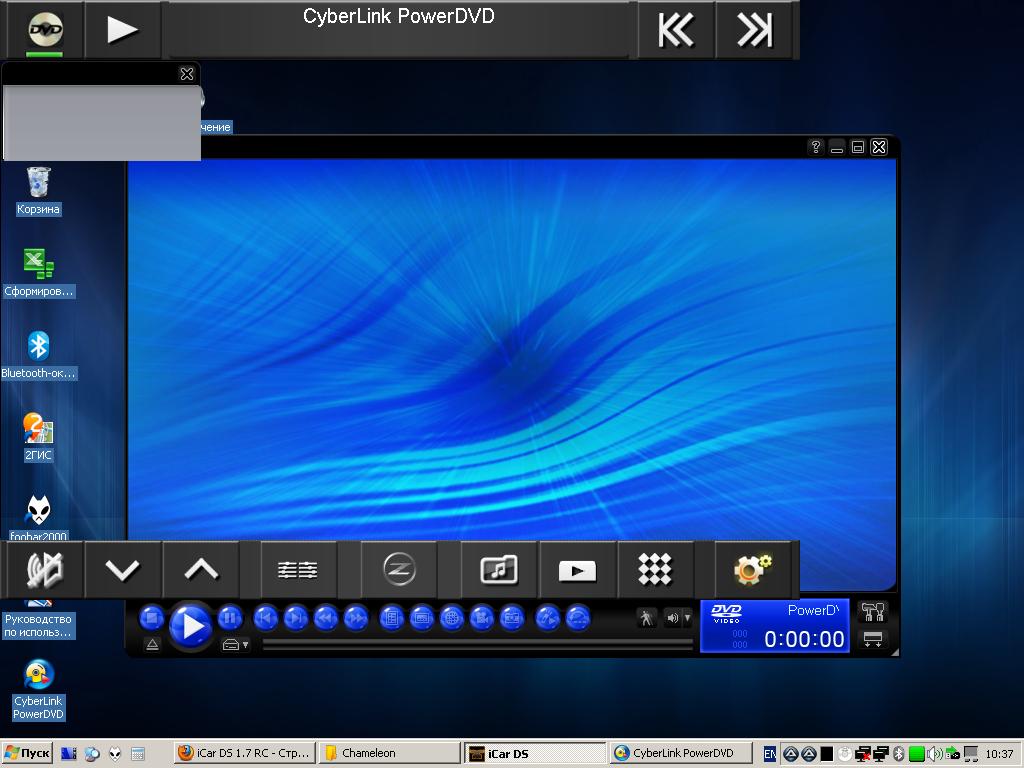This screenshot has height=768, width=1024.
Task: Click the up chevron in iCar bar
Action: [x=201, y=570]
